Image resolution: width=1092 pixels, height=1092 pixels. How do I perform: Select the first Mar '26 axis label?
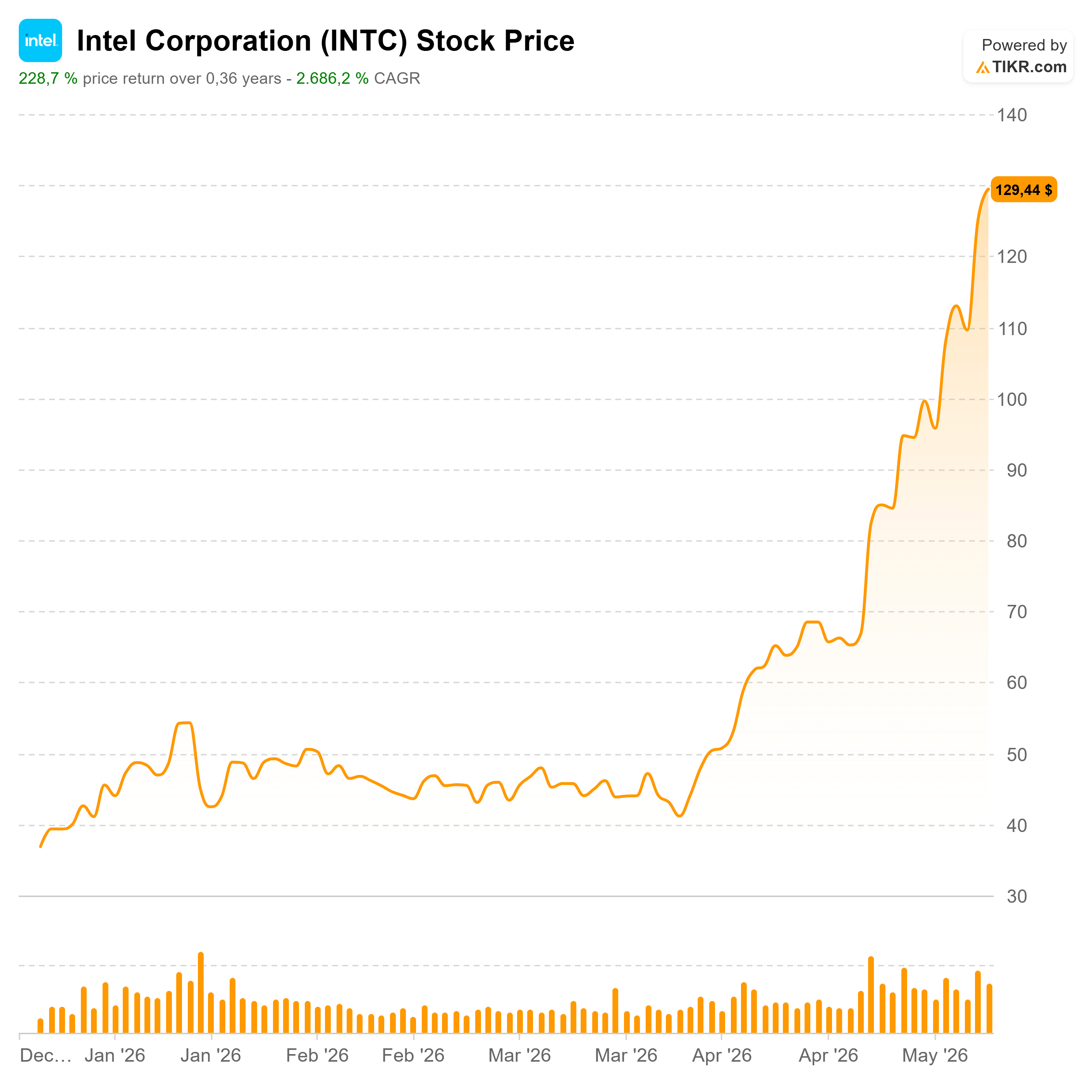[x=519, y=1055]
